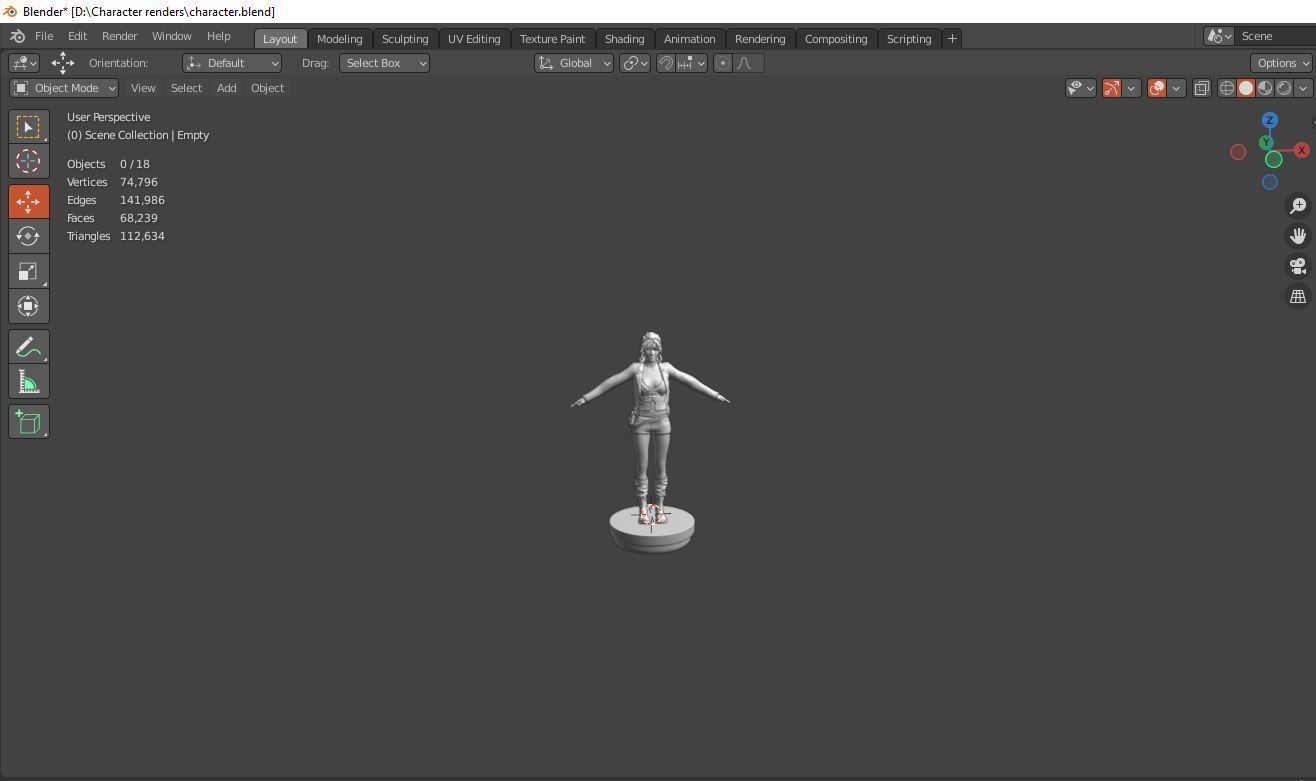Open the Render menu
Image resolution: width=1316 pixels, height=781 pixels.
(x=119, y=36)
